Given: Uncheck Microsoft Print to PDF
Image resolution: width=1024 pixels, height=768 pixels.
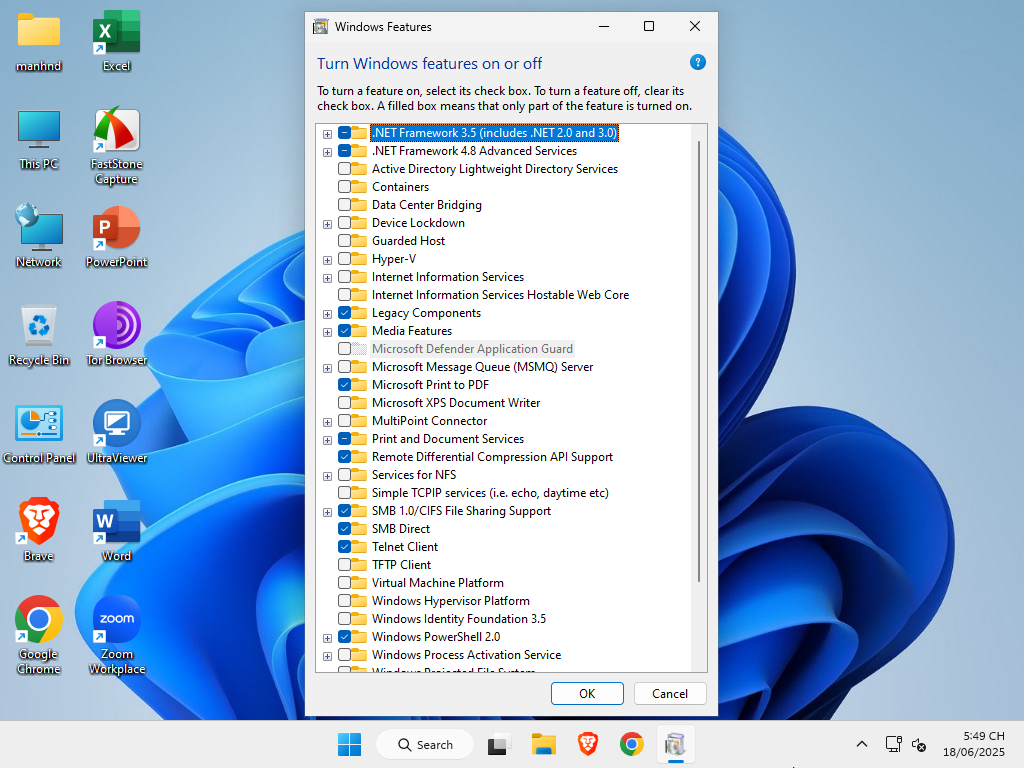Looking at the screenshot, I should point(345,385).
